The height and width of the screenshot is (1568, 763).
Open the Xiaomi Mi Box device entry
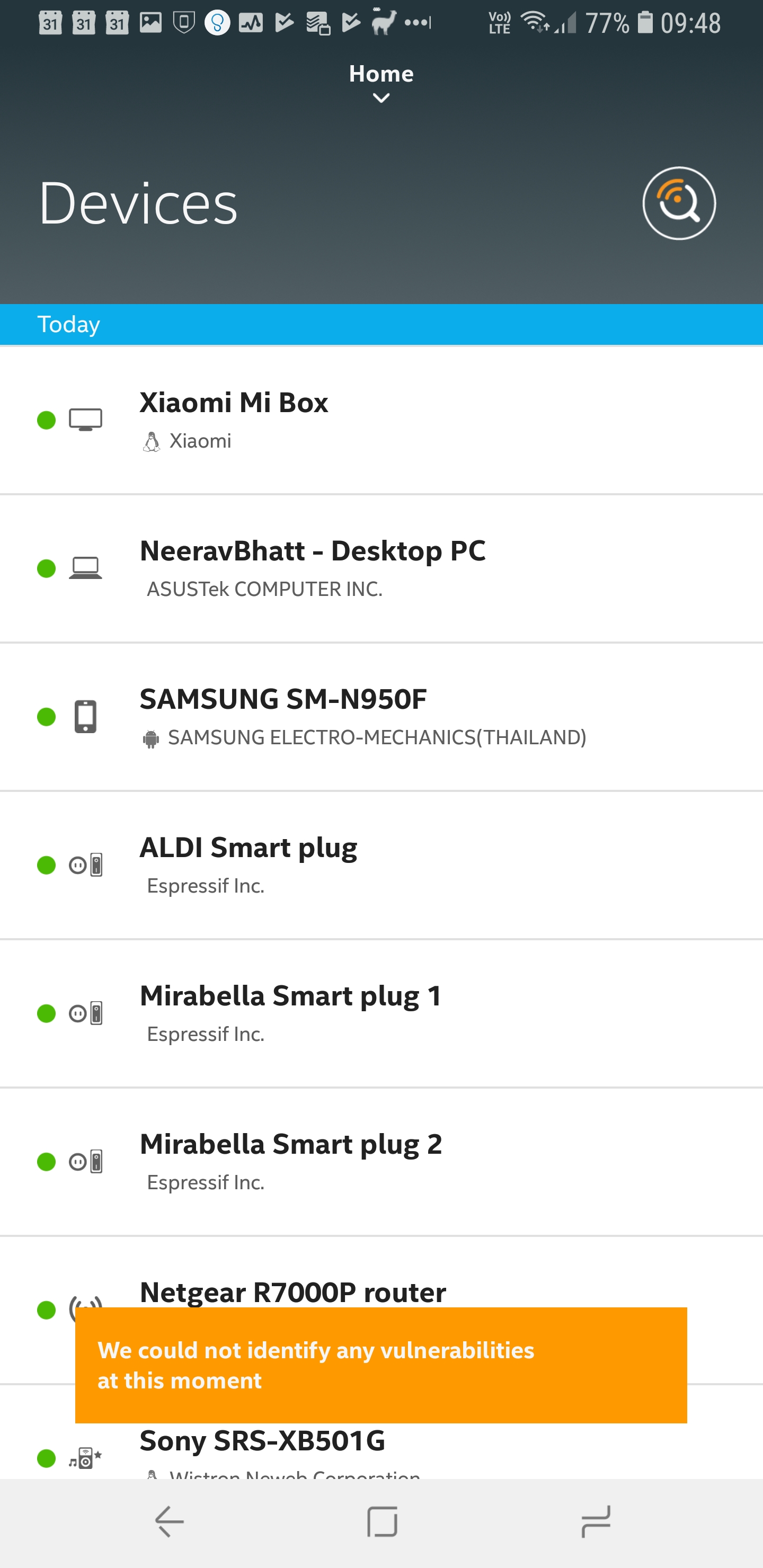[x=381, y=421]
